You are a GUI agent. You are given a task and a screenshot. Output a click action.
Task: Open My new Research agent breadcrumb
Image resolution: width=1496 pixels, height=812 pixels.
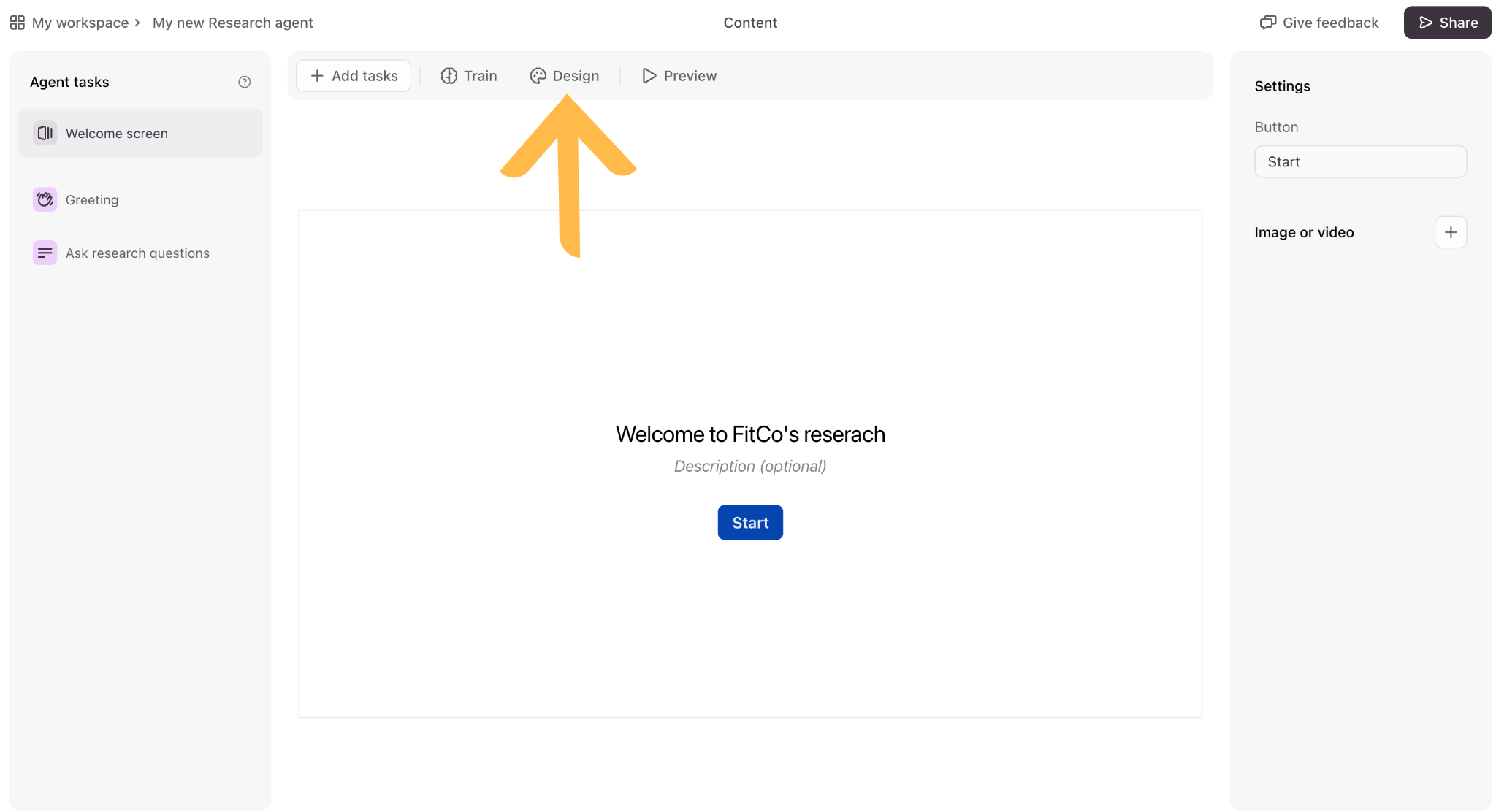click(232, 23)
